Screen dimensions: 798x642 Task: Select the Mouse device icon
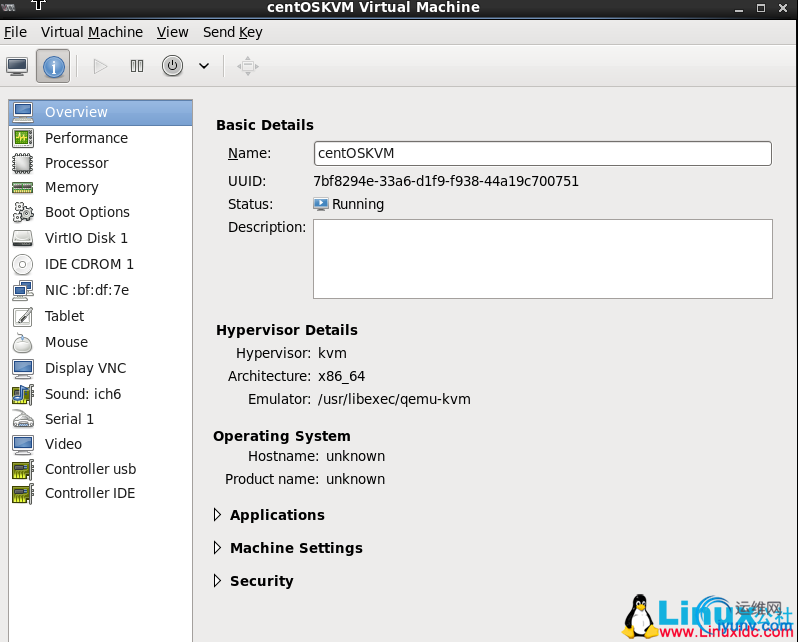coord(23,343)
